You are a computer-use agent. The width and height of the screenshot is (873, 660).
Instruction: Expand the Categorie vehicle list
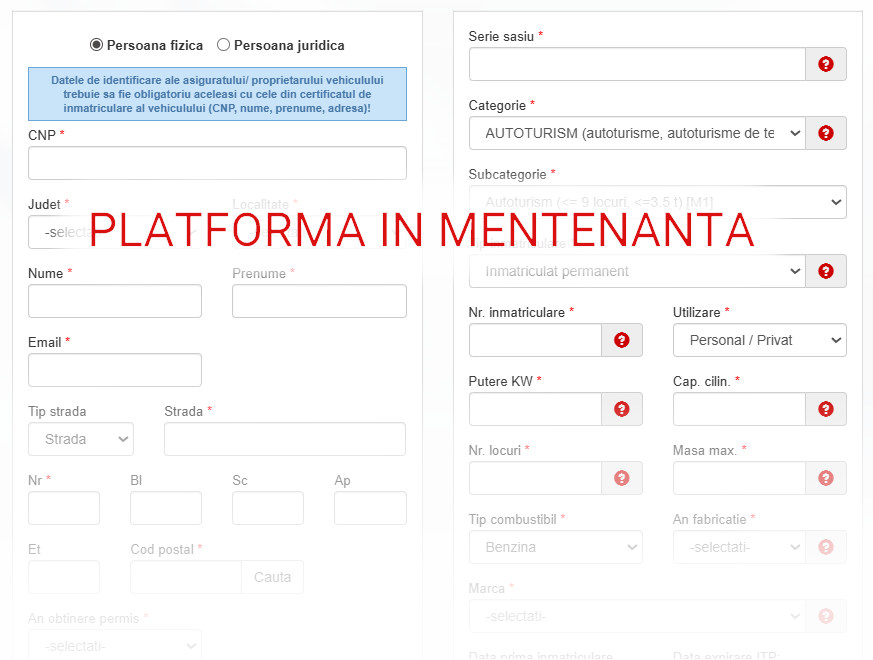click(637, 132)
